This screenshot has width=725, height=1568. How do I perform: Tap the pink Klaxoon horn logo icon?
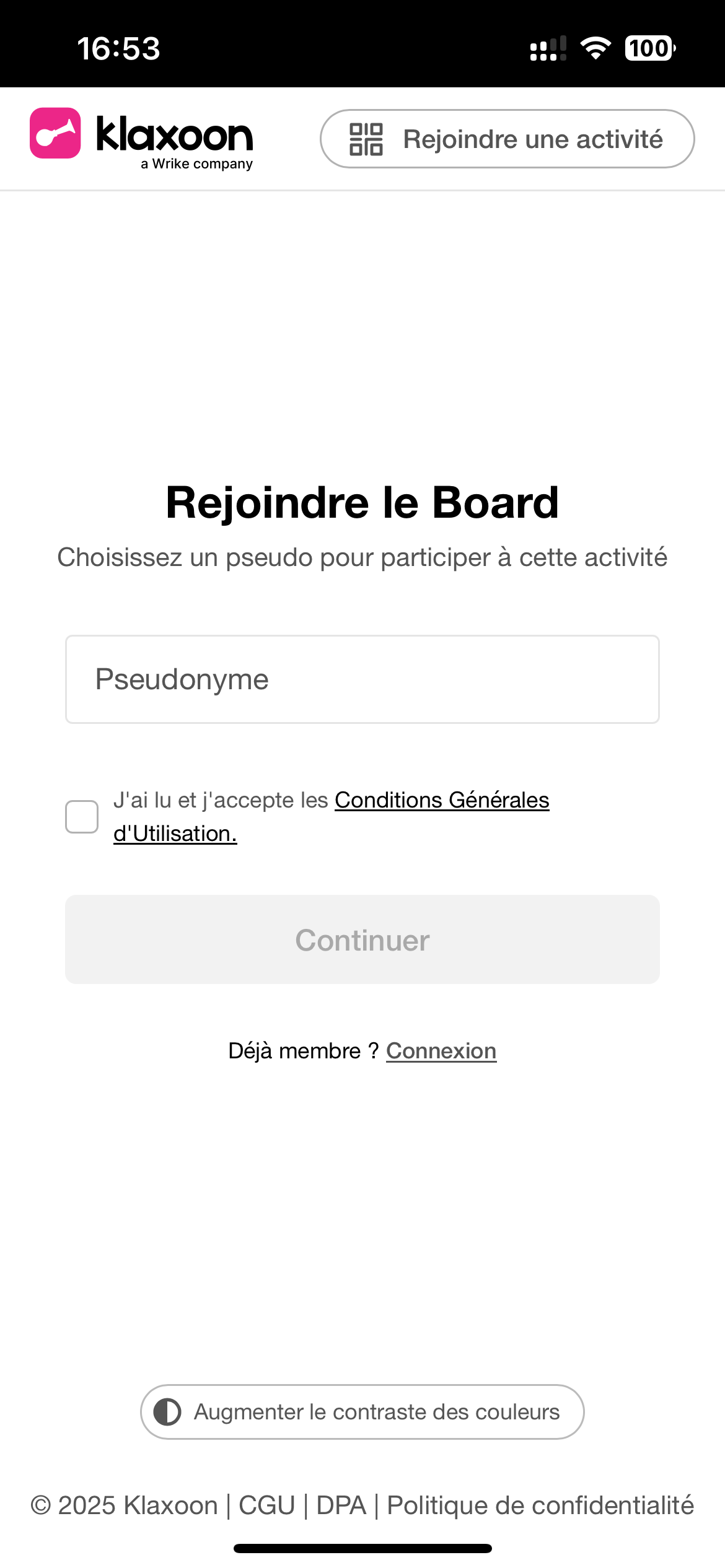(x=55, y=133)
